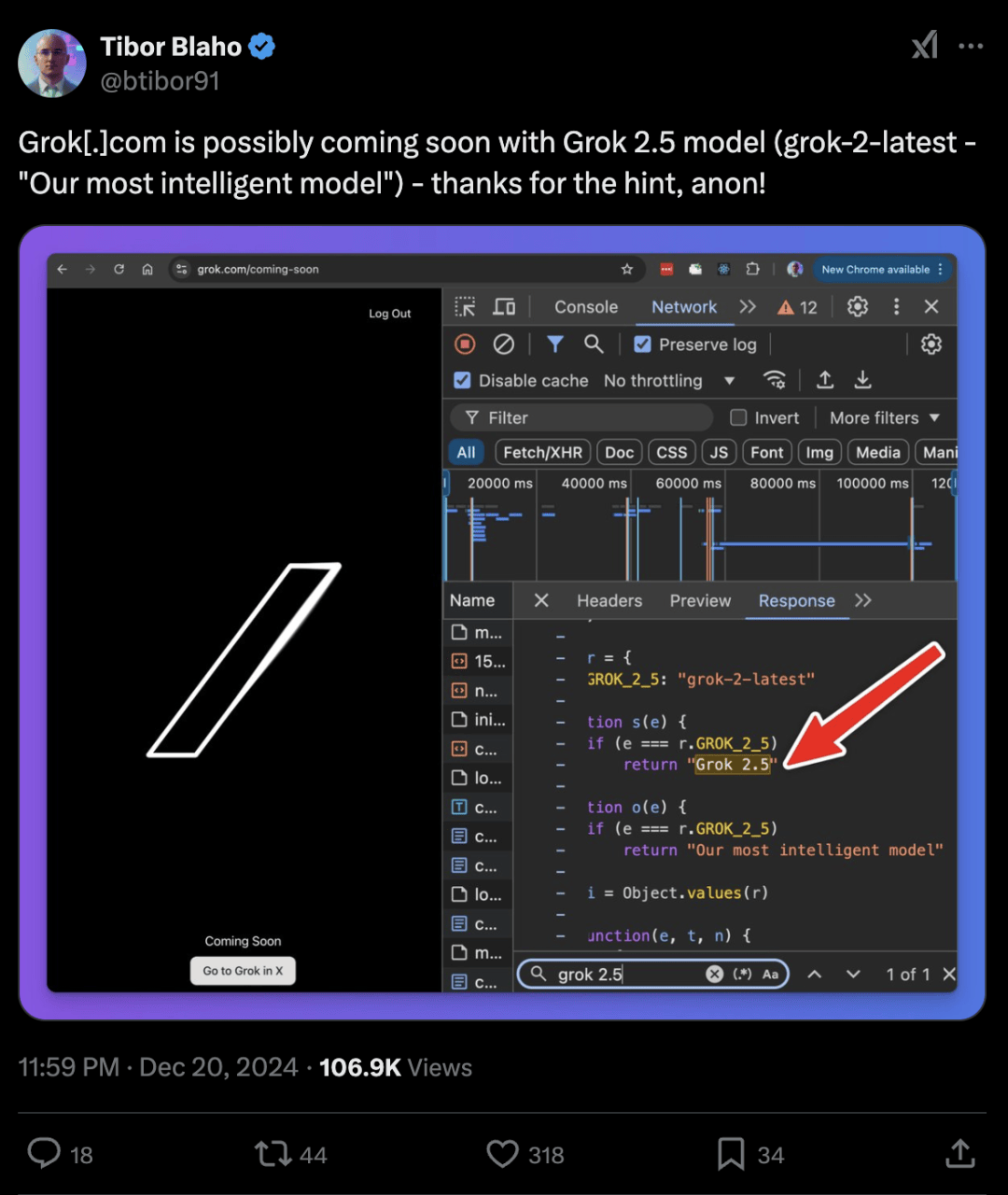Click the 12 warnings indicator
The width and height of the screenshot is (1008, 1195).
point(798,307)
